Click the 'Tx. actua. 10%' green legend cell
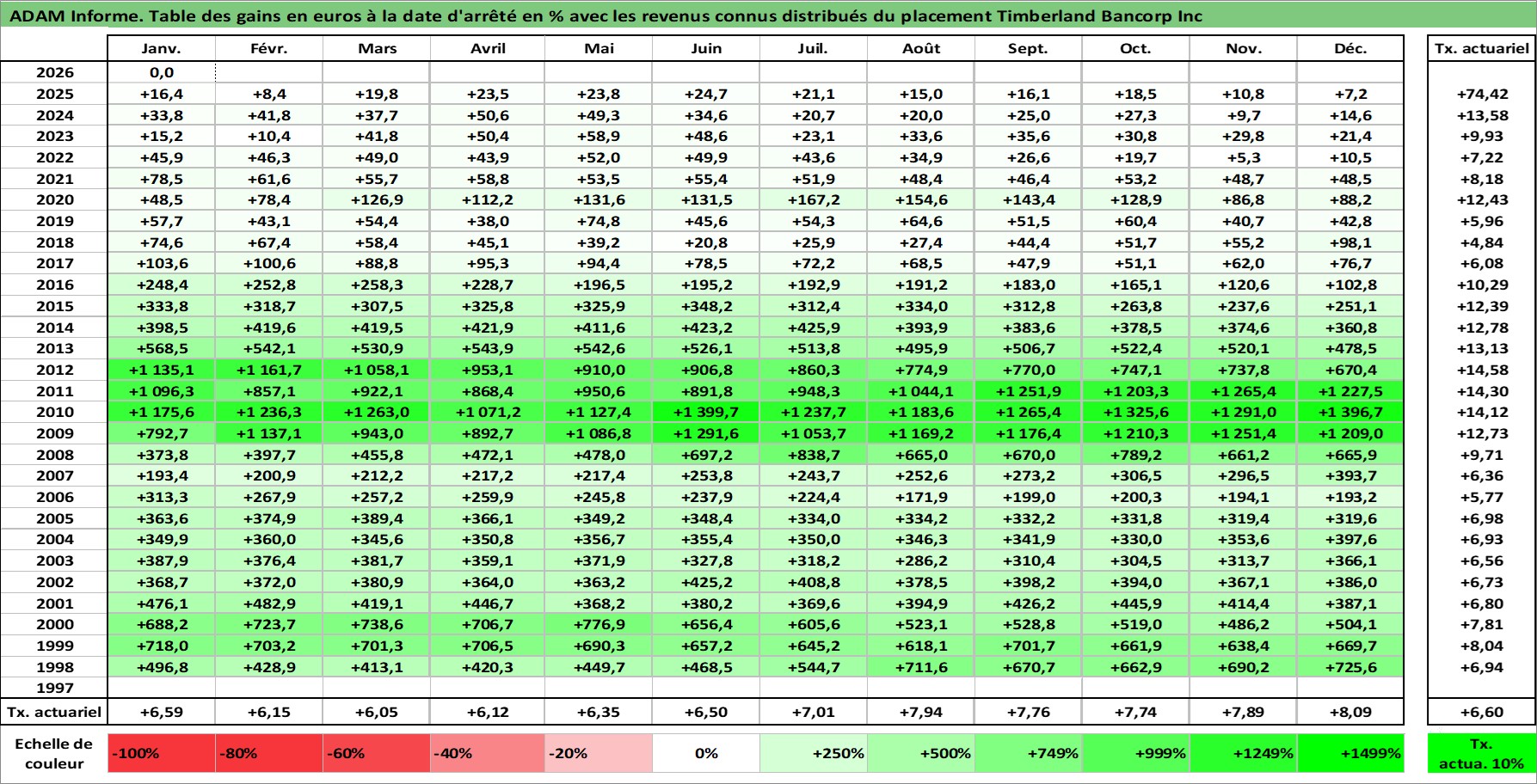 coord(1481,753)
